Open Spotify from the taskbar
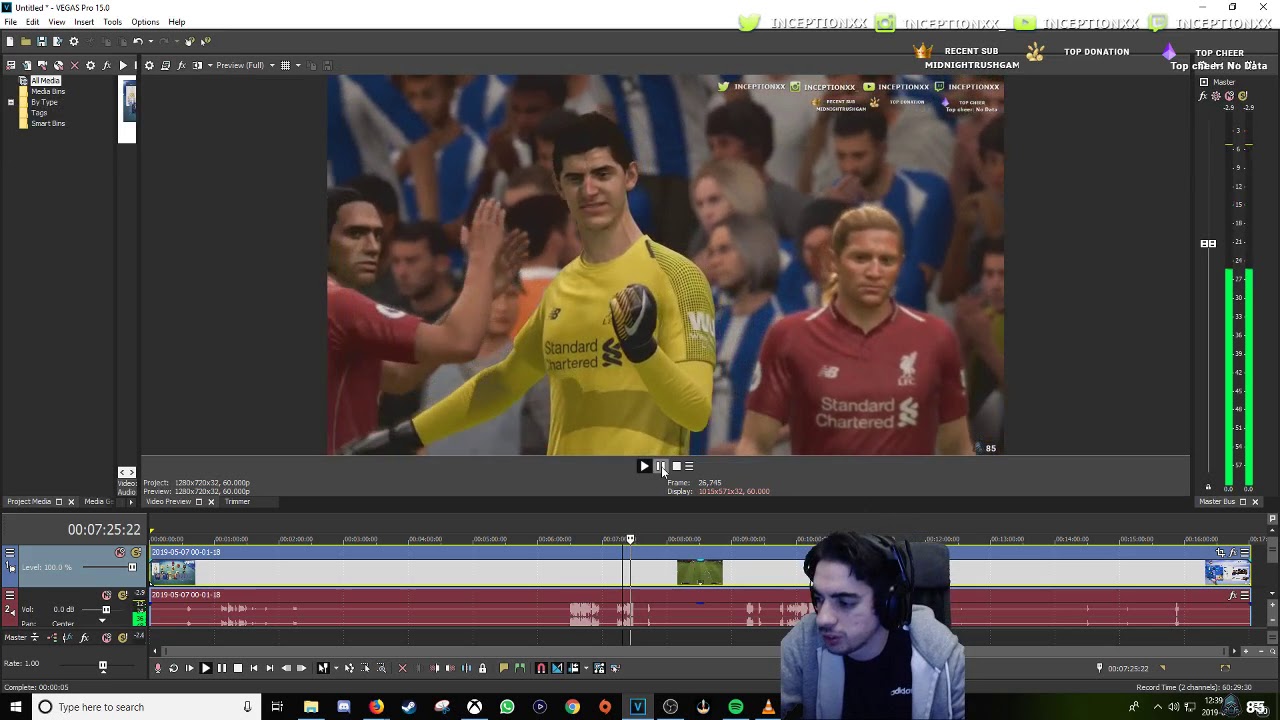Viewport: 1280px width, 720px height. click(x=736, y=707)
